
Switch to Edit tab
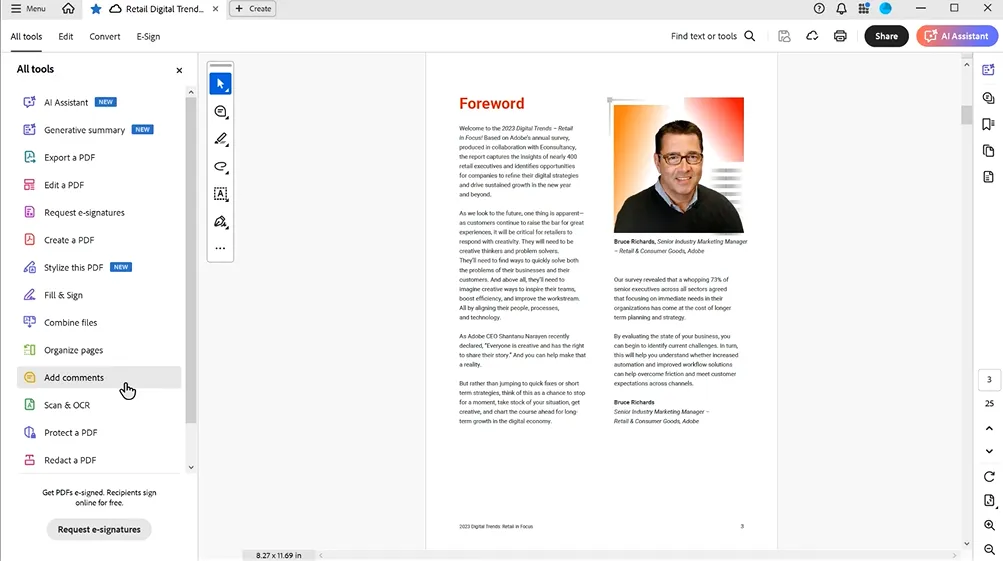66,36
